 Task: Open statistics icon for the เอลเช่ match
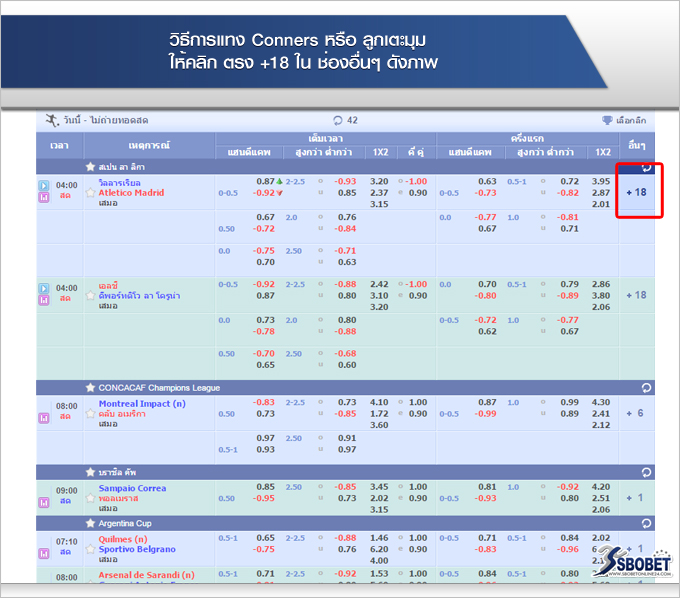click(x=44, y=300)
